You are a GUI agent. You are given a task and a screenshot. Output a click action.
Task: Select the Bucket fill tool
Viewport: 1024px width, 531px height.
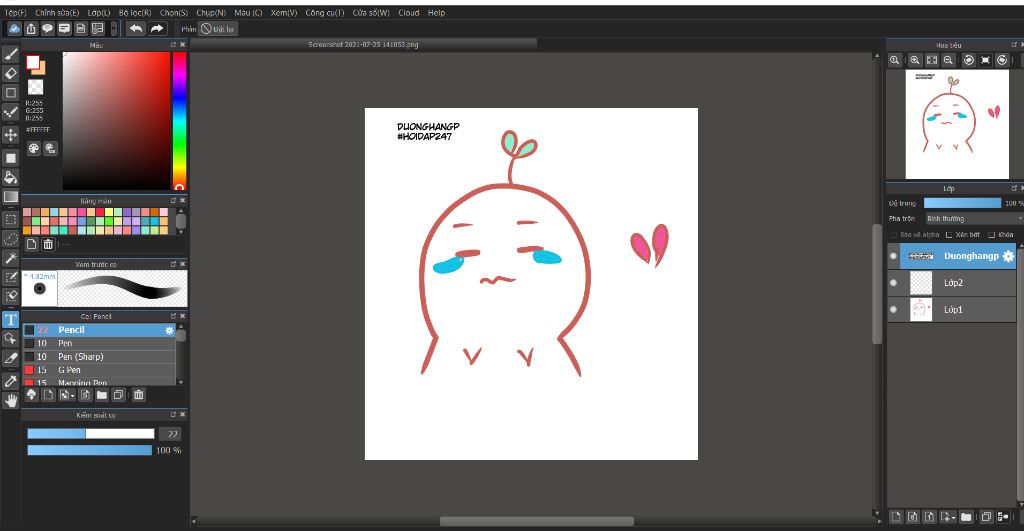pos(10,177)
